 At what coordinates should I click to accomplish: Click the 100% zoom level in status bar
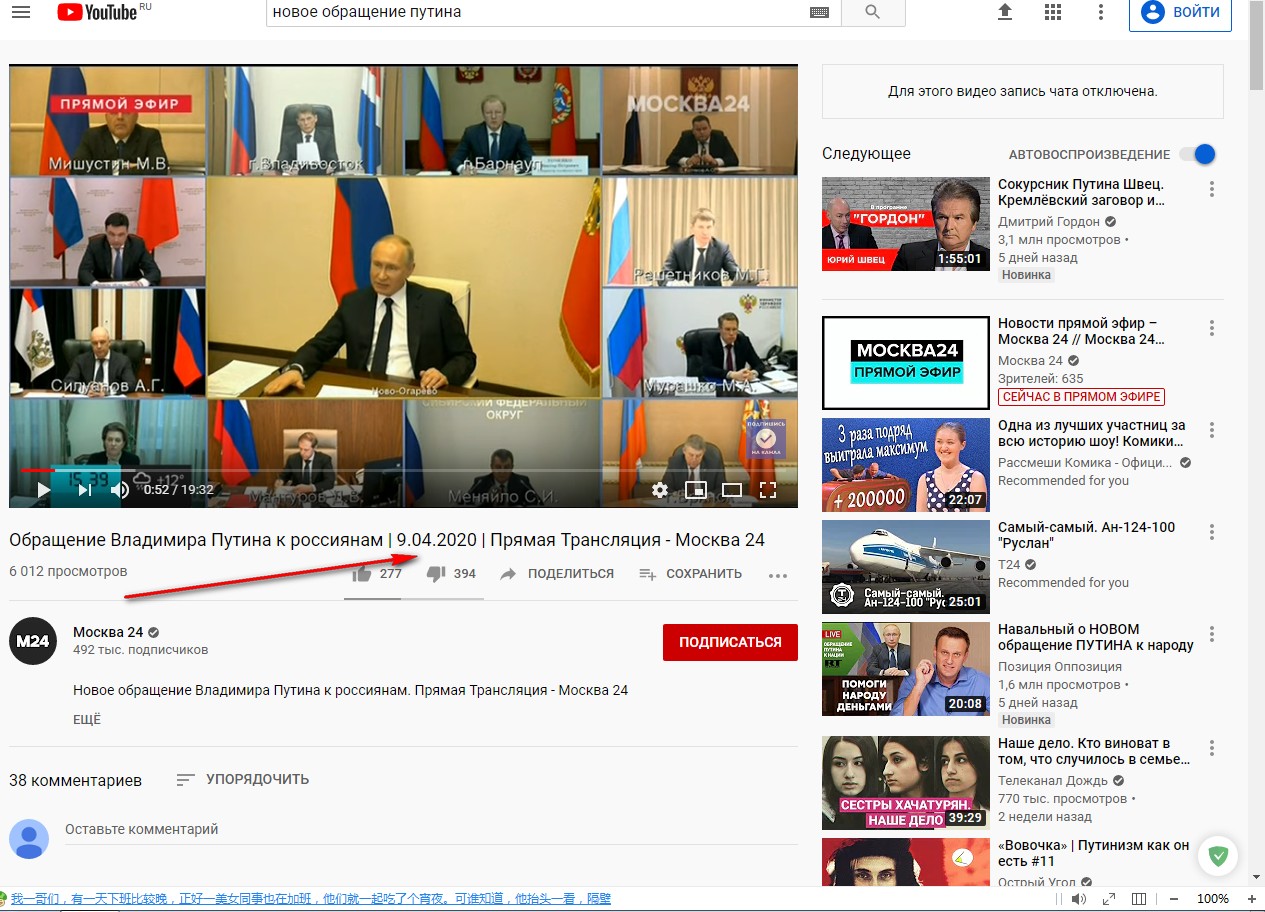(x=1213, y=899)
